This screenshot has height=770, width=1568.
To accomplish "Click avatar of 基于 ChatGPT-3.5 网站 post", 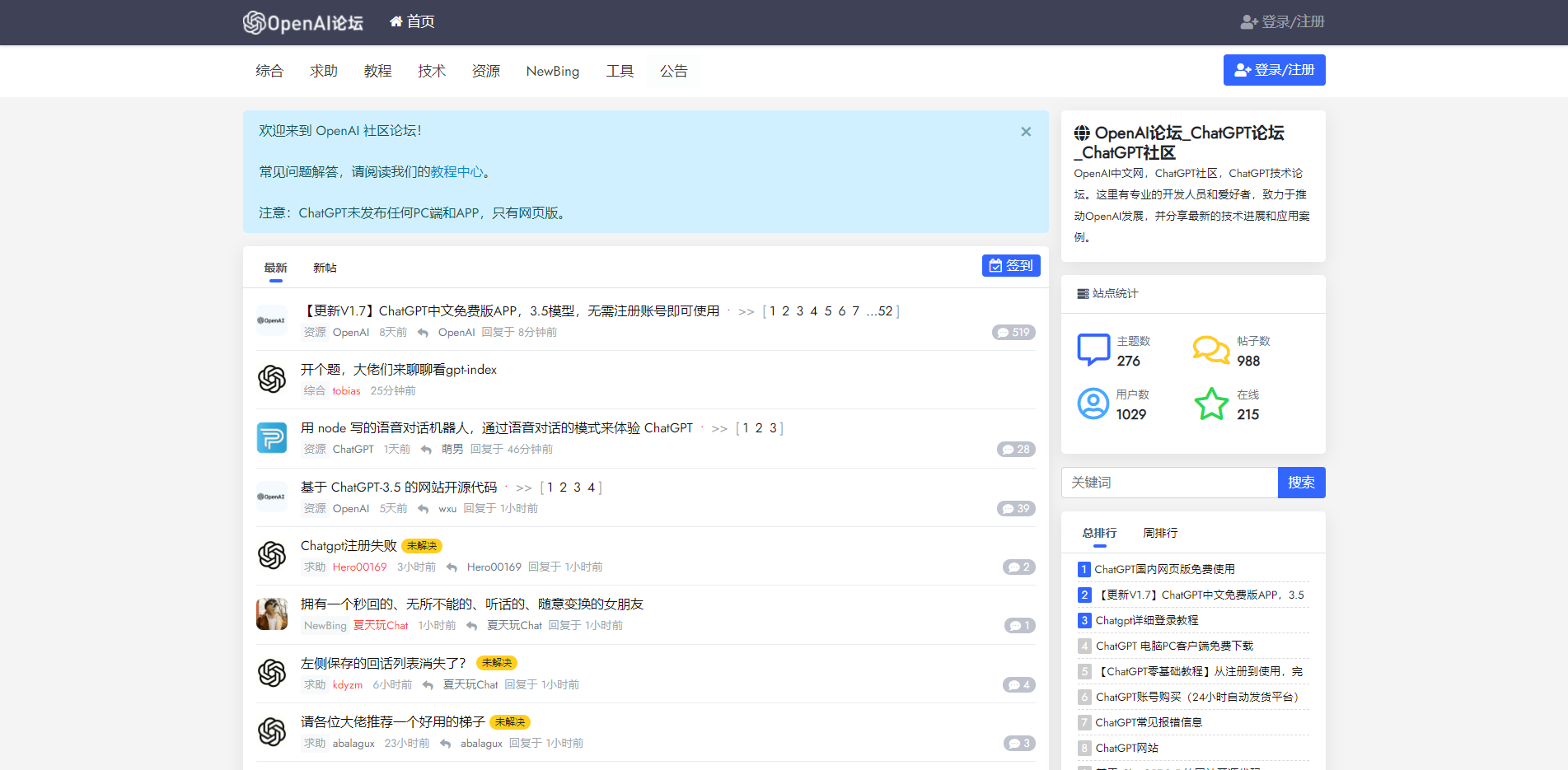I will pos(272,497).
